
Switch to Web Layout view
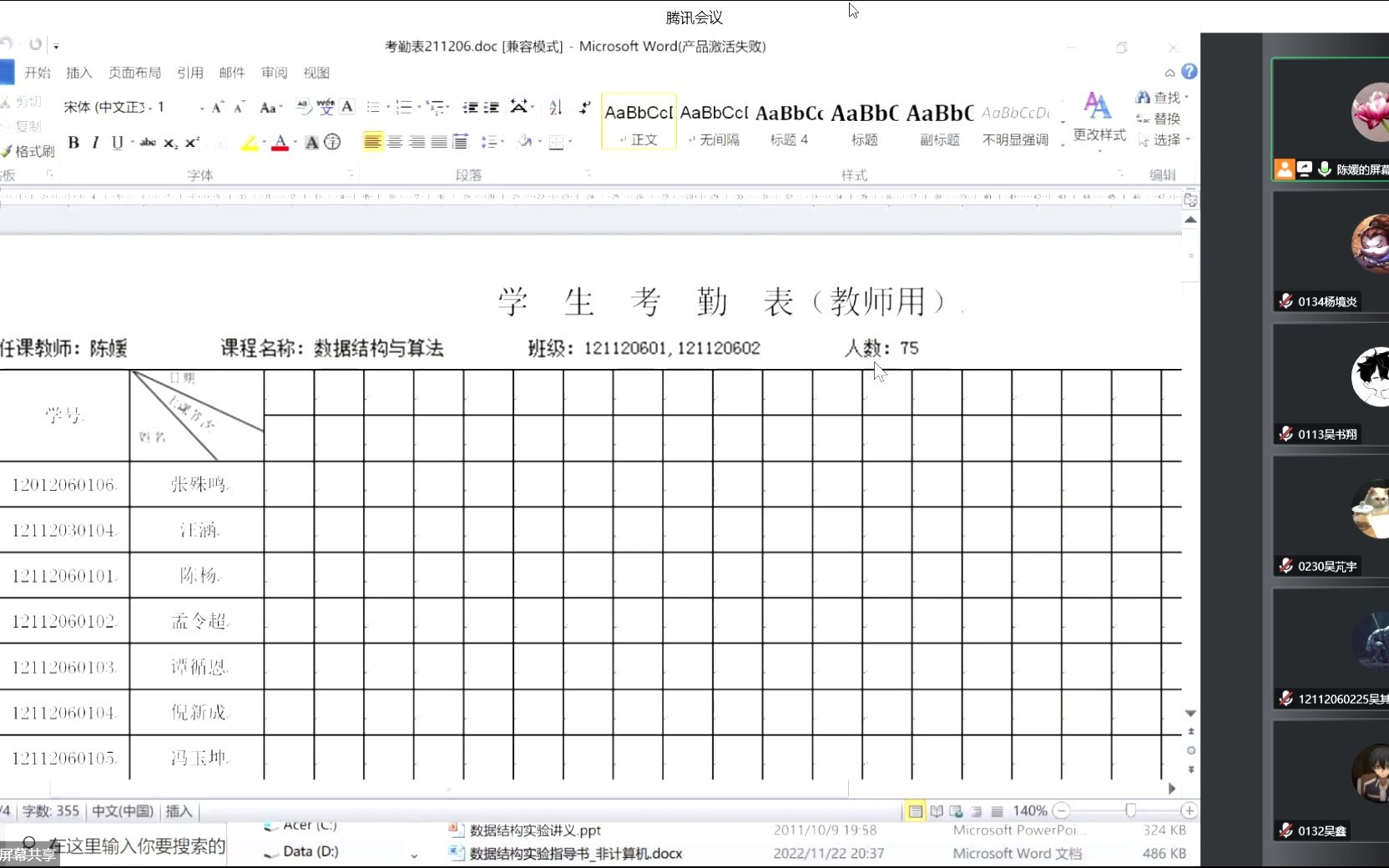tap(957, 811)
